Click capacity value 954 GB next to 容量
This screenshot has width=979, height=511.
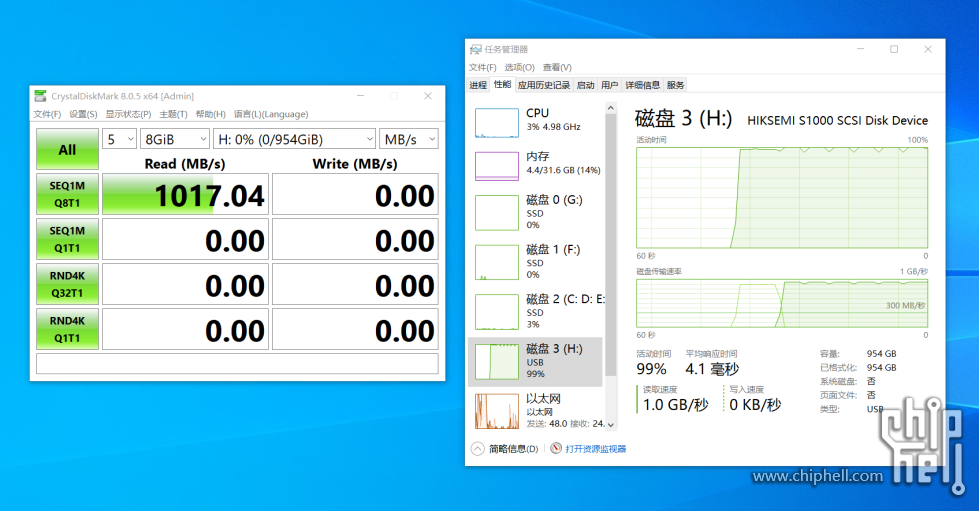tap(881, 354)
